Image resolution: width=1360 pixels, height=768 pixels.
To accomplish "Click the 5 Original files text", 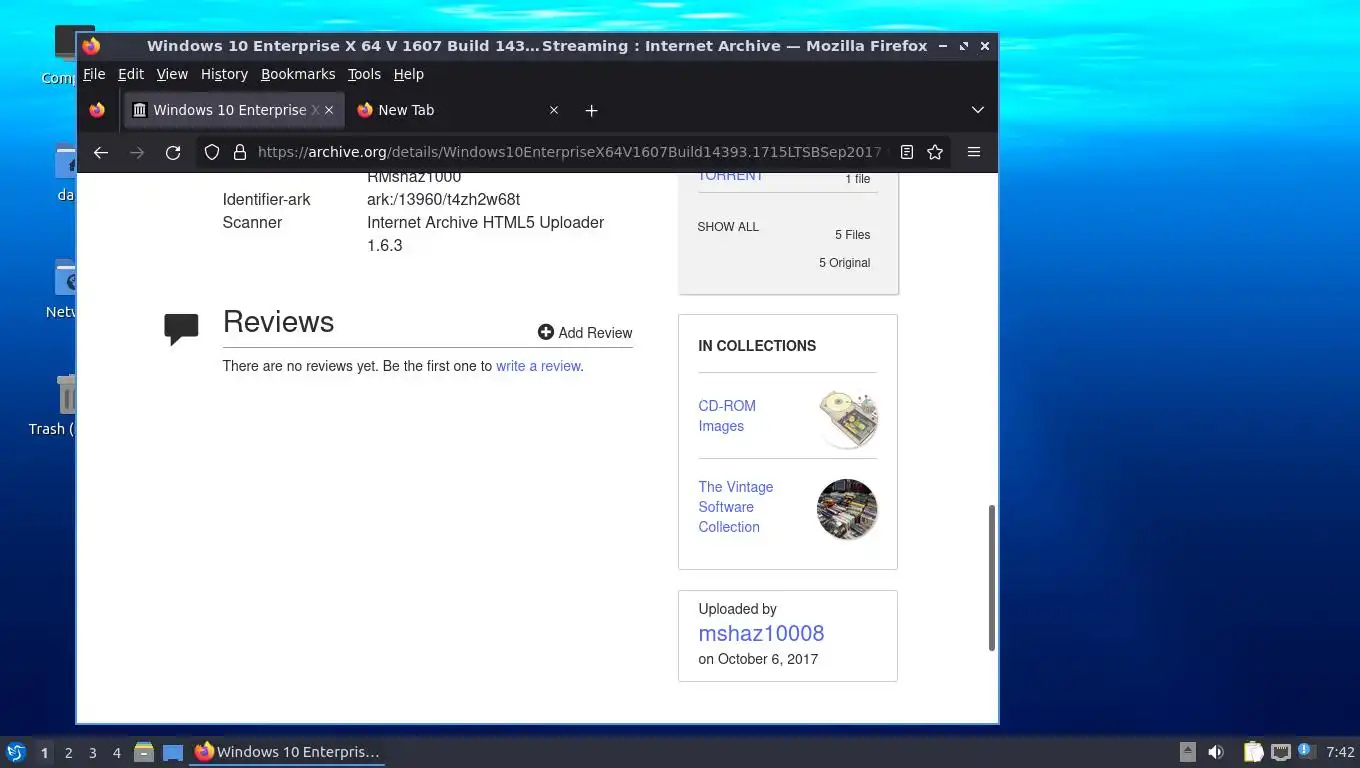I will point(844,263).
